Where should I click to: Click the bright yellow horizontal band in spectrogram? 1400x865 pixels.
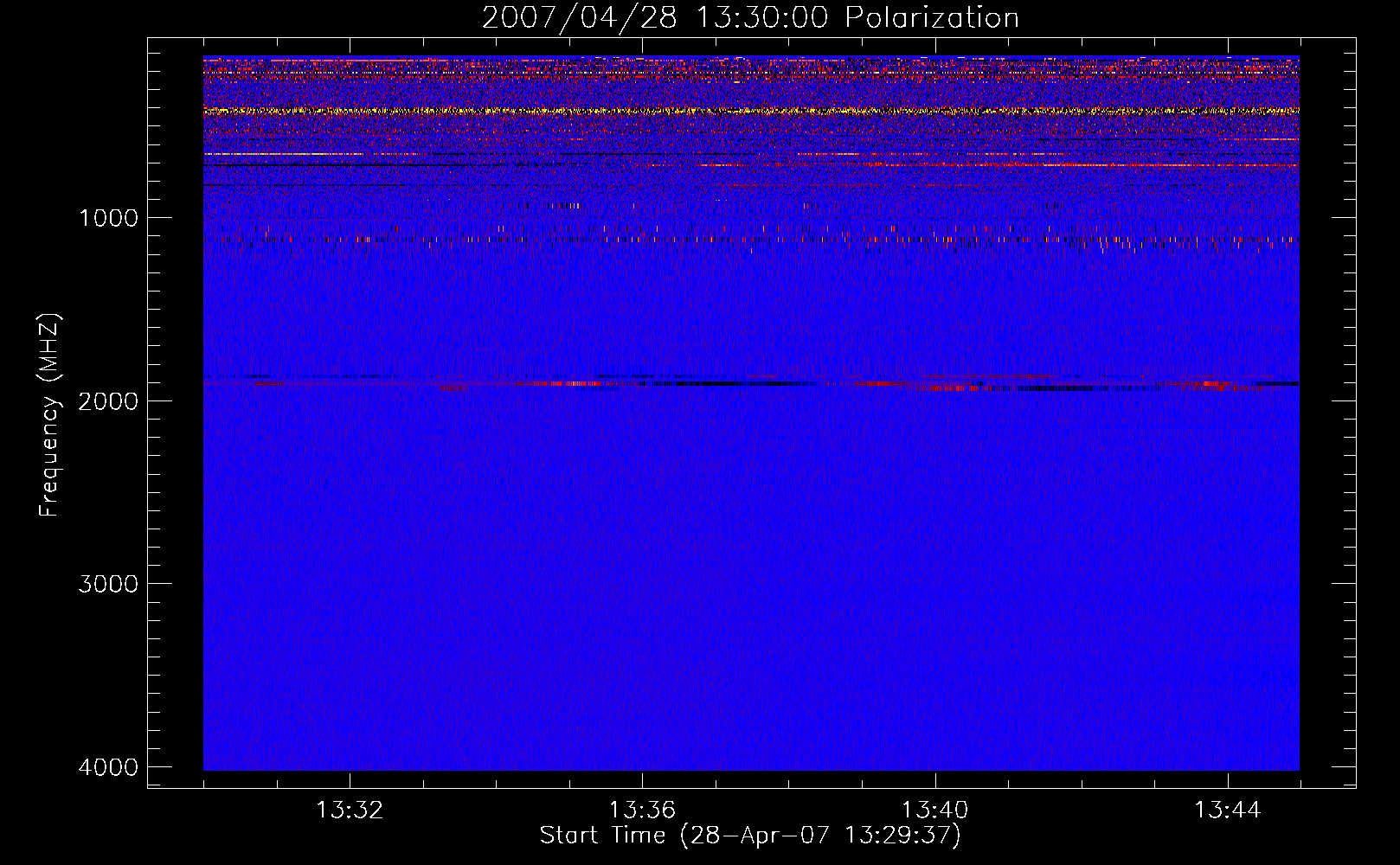(x=751, y=111)
